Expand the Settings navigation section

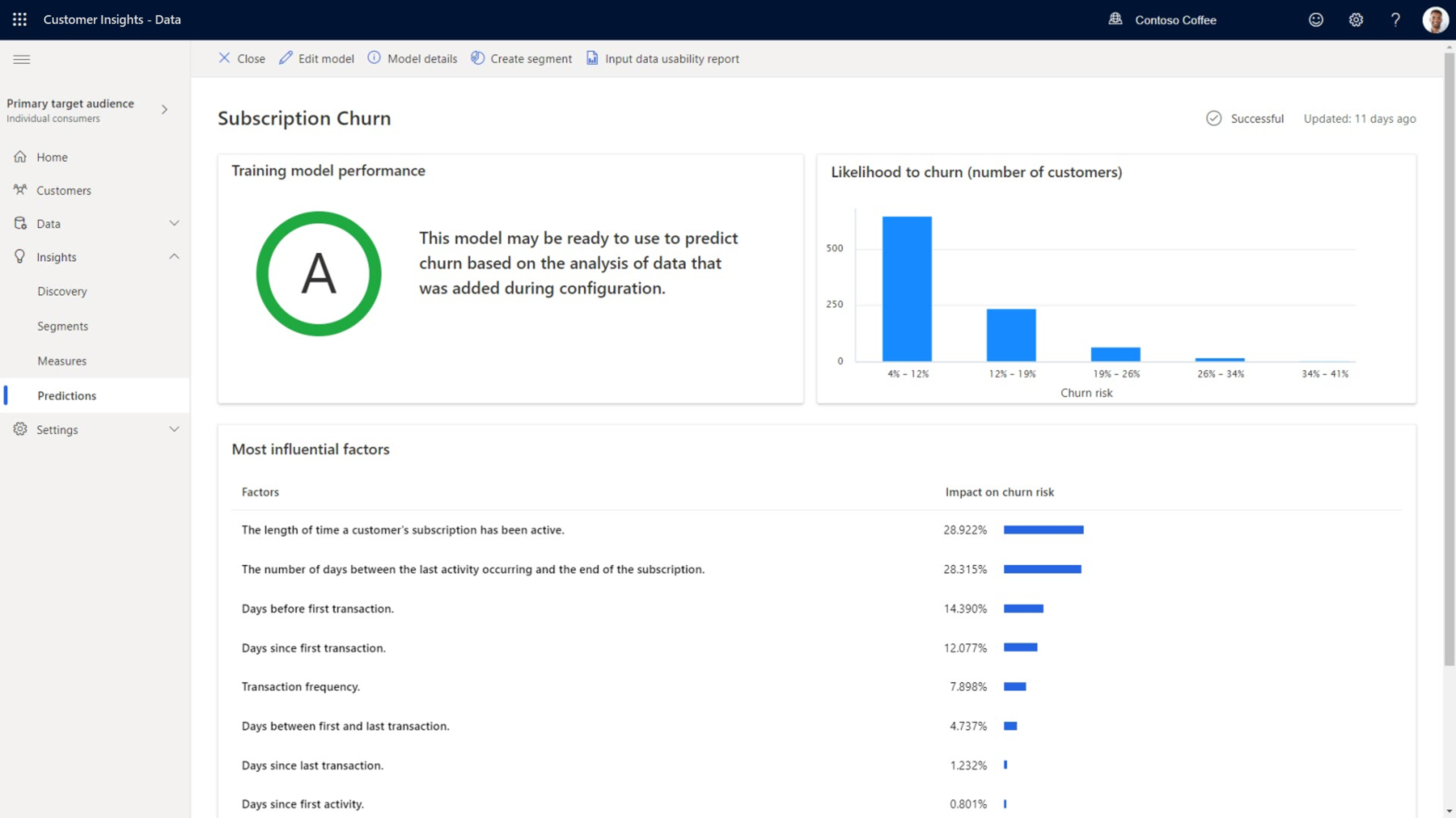pyautogui.click(x=174, y=429)
